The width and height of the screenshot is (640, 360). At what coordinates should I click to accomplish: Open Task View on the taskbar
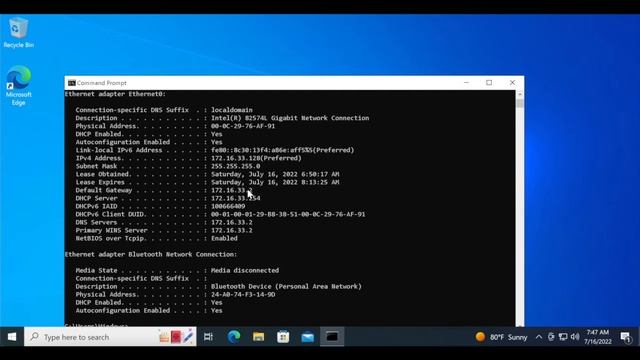209,337
